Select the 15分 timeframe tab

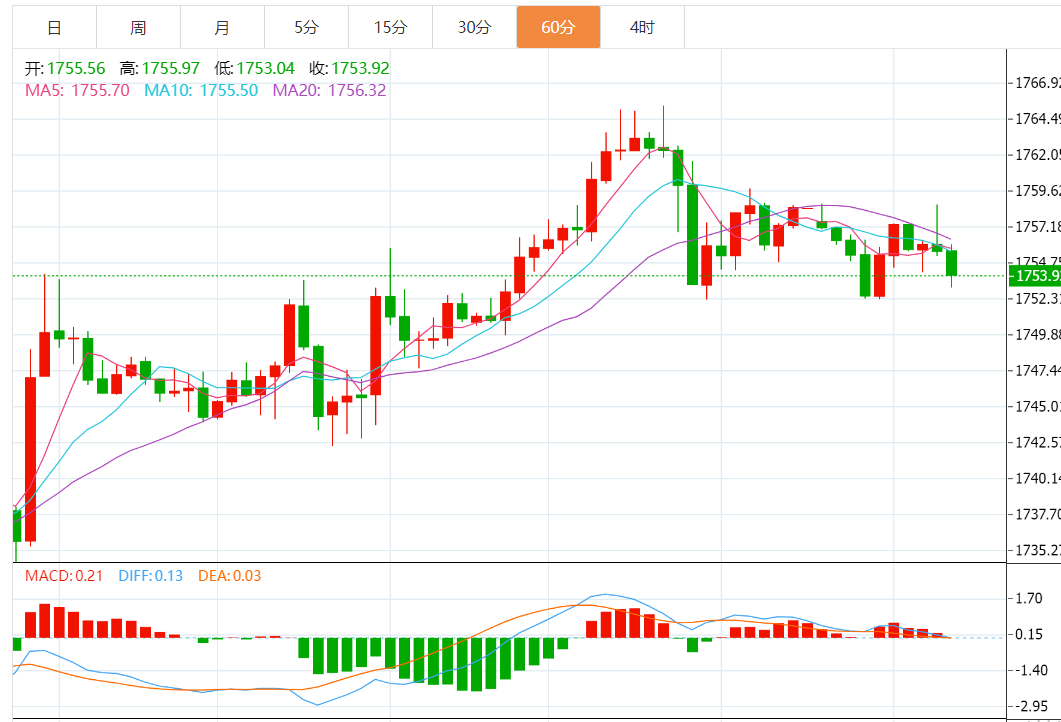click(390, 28)
